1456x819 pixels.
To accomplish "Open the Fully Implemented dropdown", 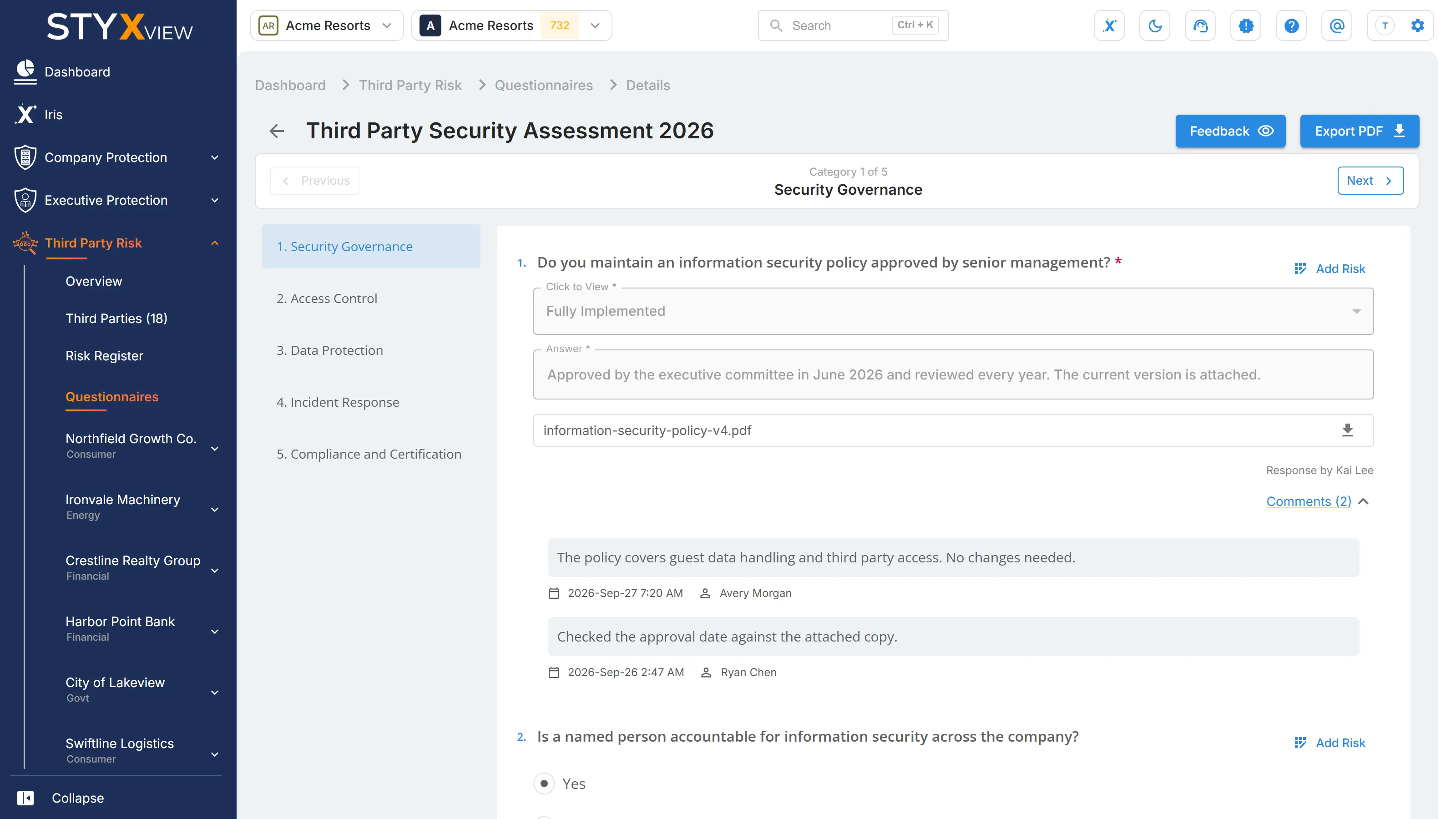I will 953,311.
